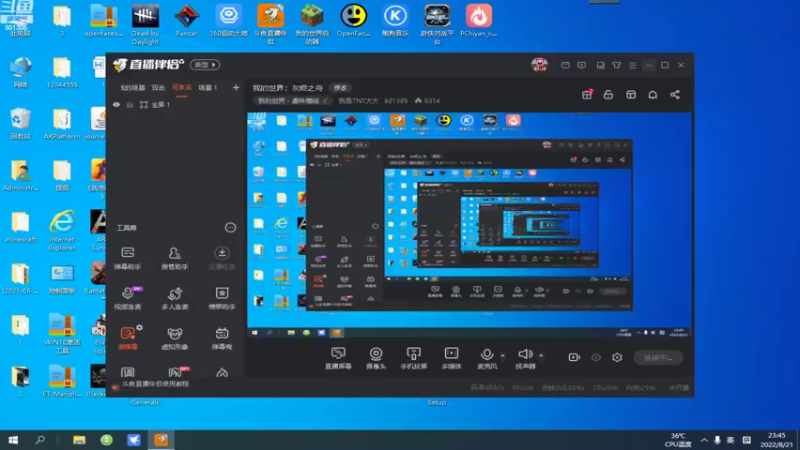Expand microphone volume arrow
This screenshot has height=450, width=800.
point(503,355)
